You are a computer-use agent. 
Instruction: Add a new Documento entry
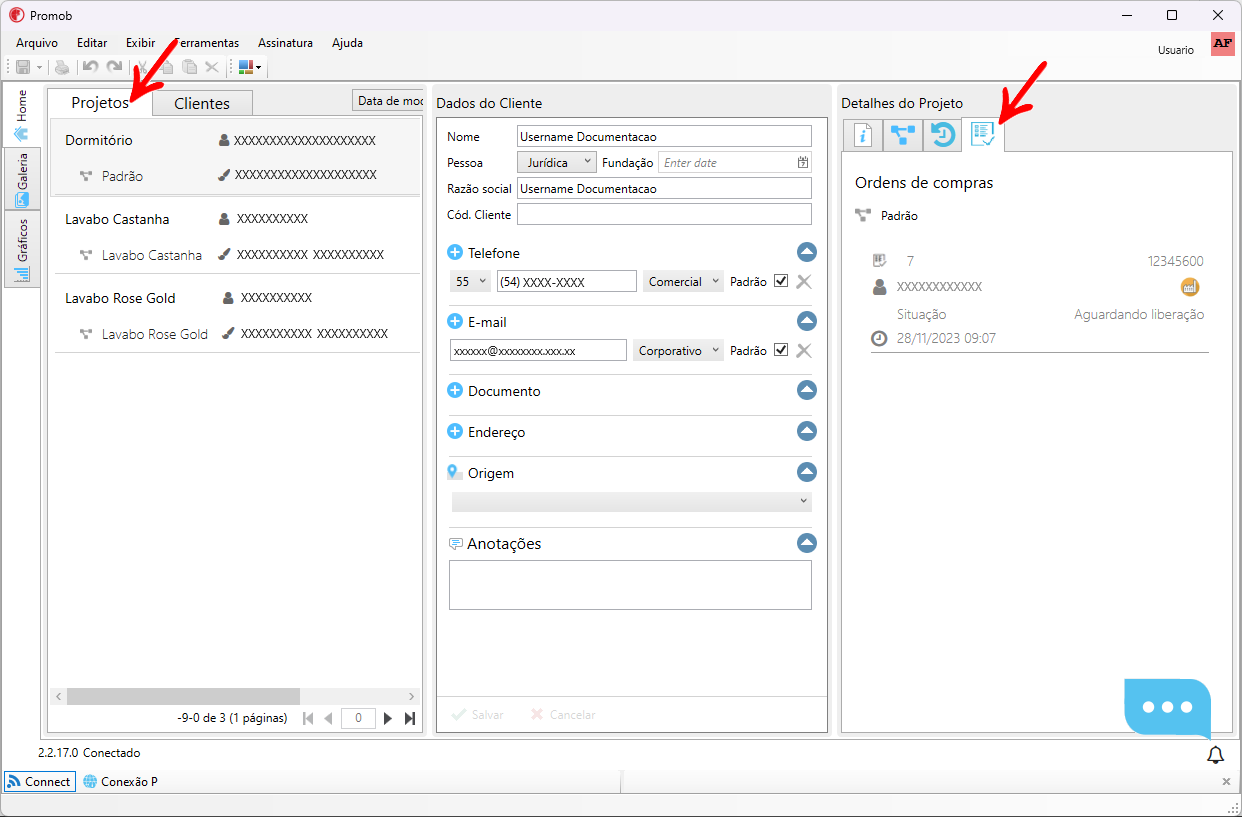455,391
